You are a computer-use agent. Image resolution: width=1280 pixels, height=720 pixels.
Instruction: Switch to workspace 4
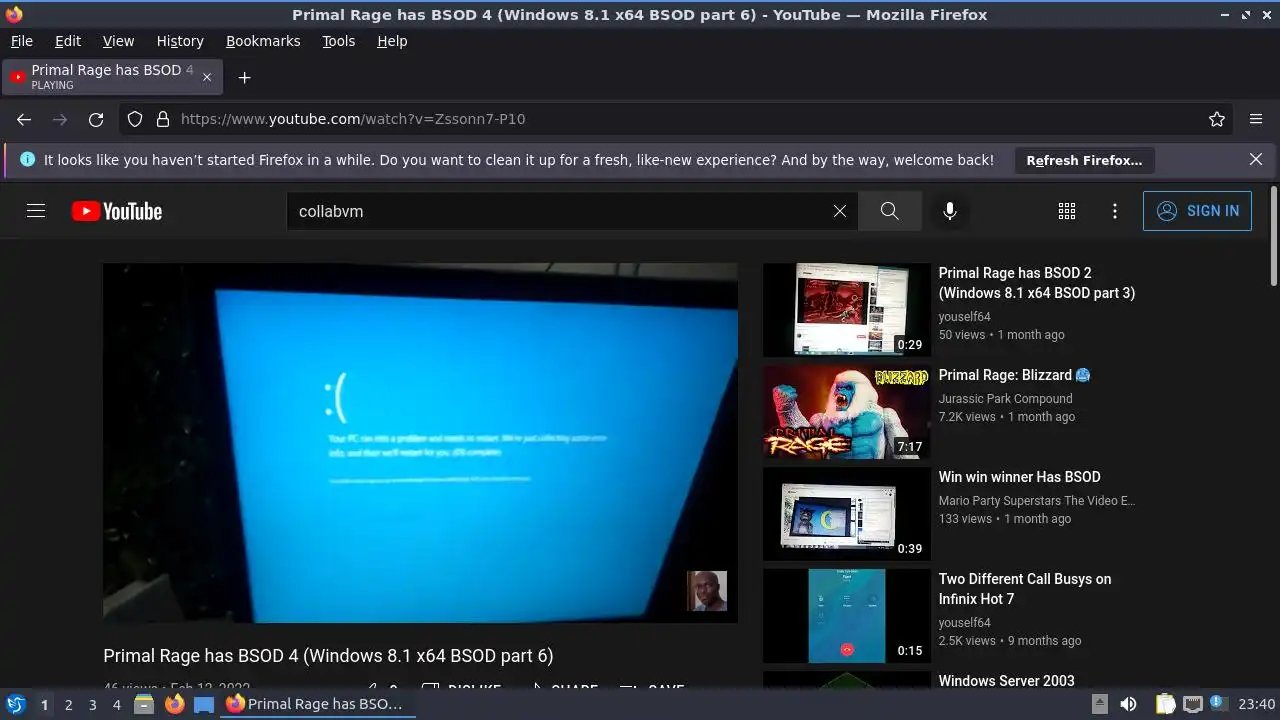[116, 704]
